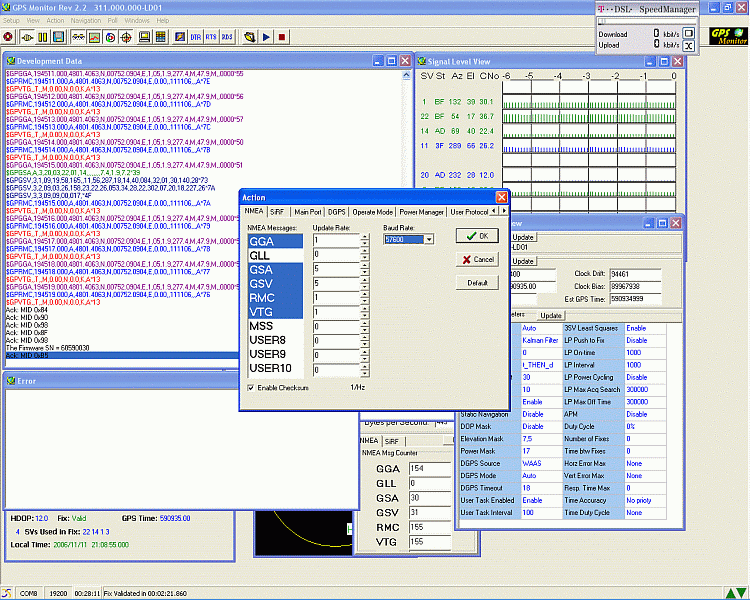Click the crosshair target toolbar icon
The image size is (750, 600).
click(x=127, y=37)
